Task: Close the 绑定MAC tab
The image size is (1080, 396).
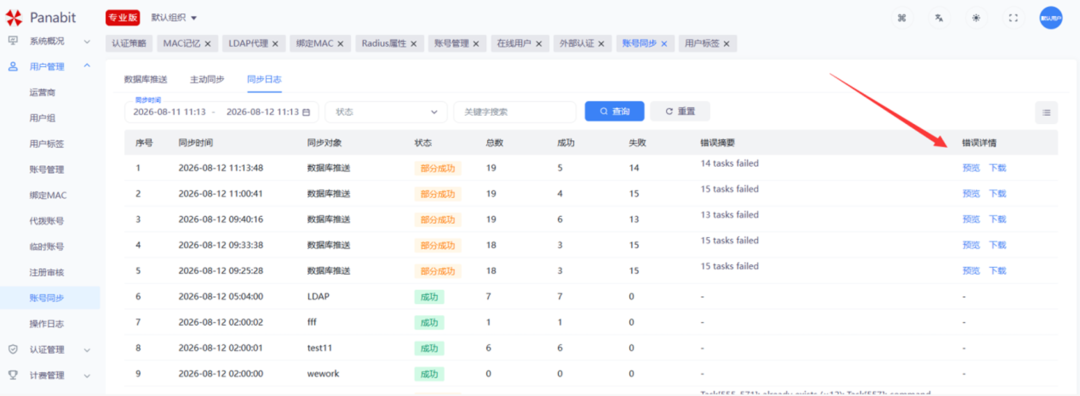Action: point(341,43)
